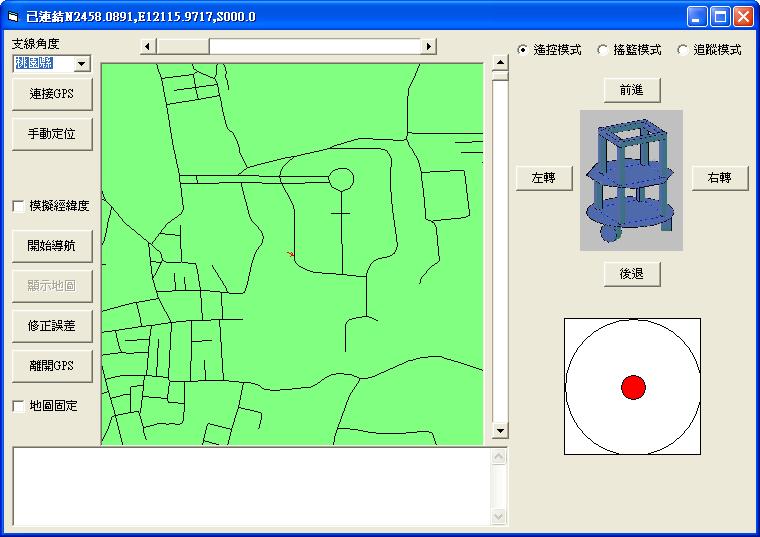Toggle the 地圖固定 checkbox
The image size is (760, 537).
tap(18, 406)
